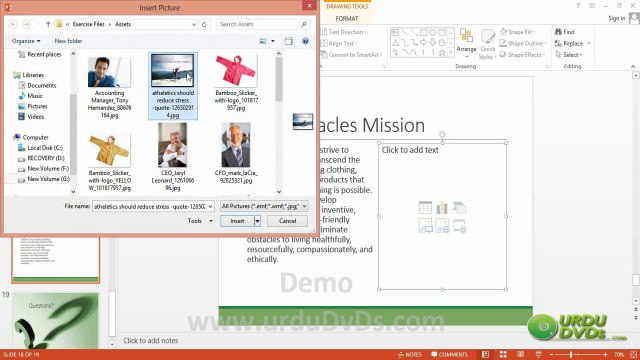Click slide 19 Questions thumbnail
Viewport: 640px width, 360px height.
click(x=55, y=320)
